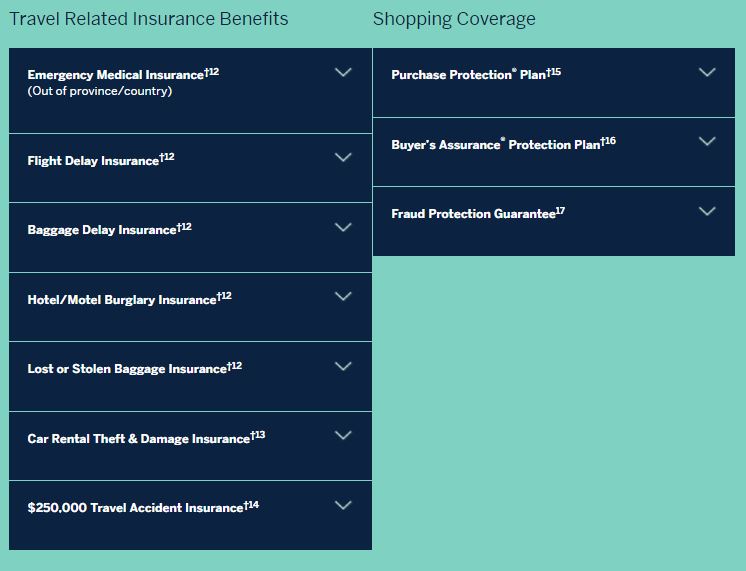This screenshot has width=746, height=571.
Task: Select Flight Delay Insurance label
Action: [x=93, y=161]
